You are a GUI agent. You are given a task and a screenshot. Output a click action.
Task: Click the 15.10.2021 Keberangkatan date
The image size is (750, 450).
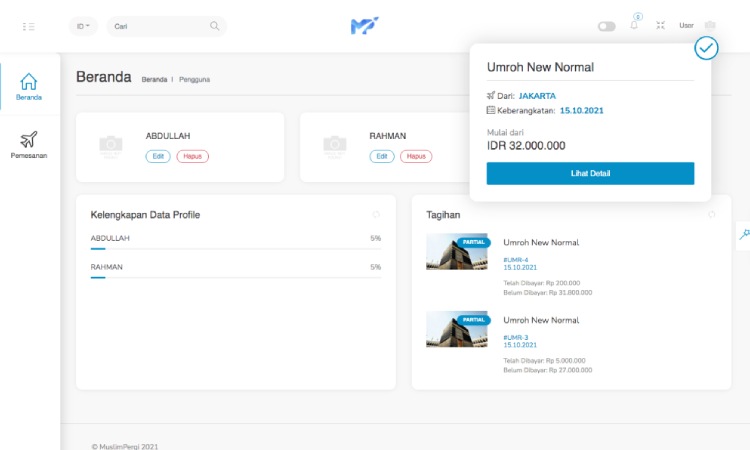click(582, 110)
